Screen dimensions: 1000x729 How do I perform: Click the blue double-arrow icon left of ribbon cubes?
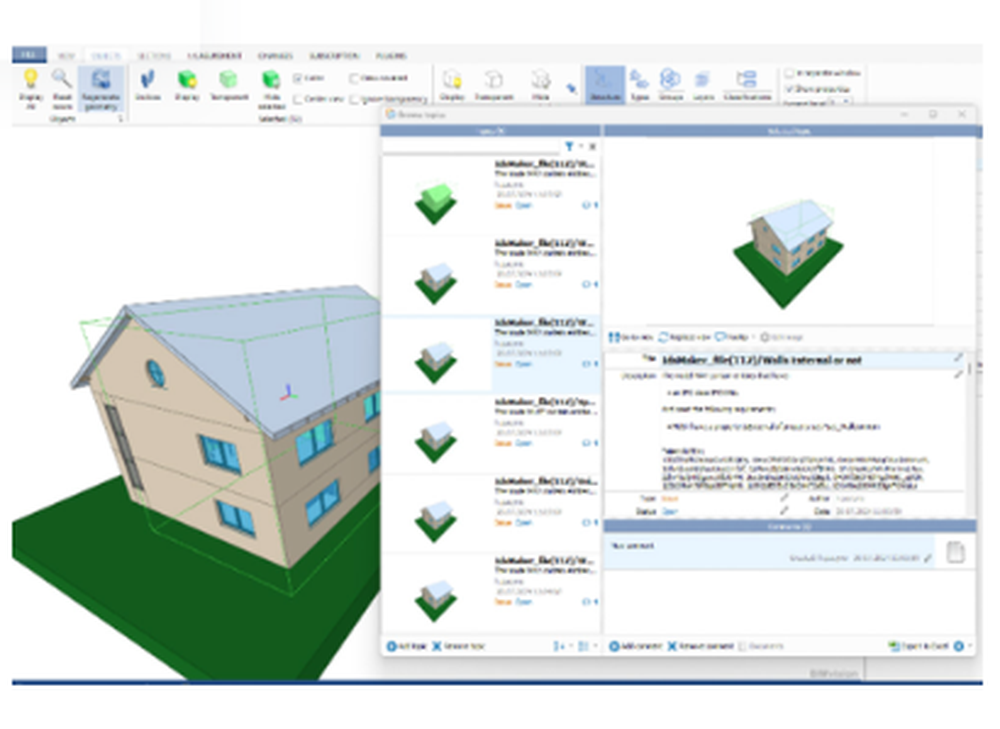pyautogui.click(x=147, y=79)
